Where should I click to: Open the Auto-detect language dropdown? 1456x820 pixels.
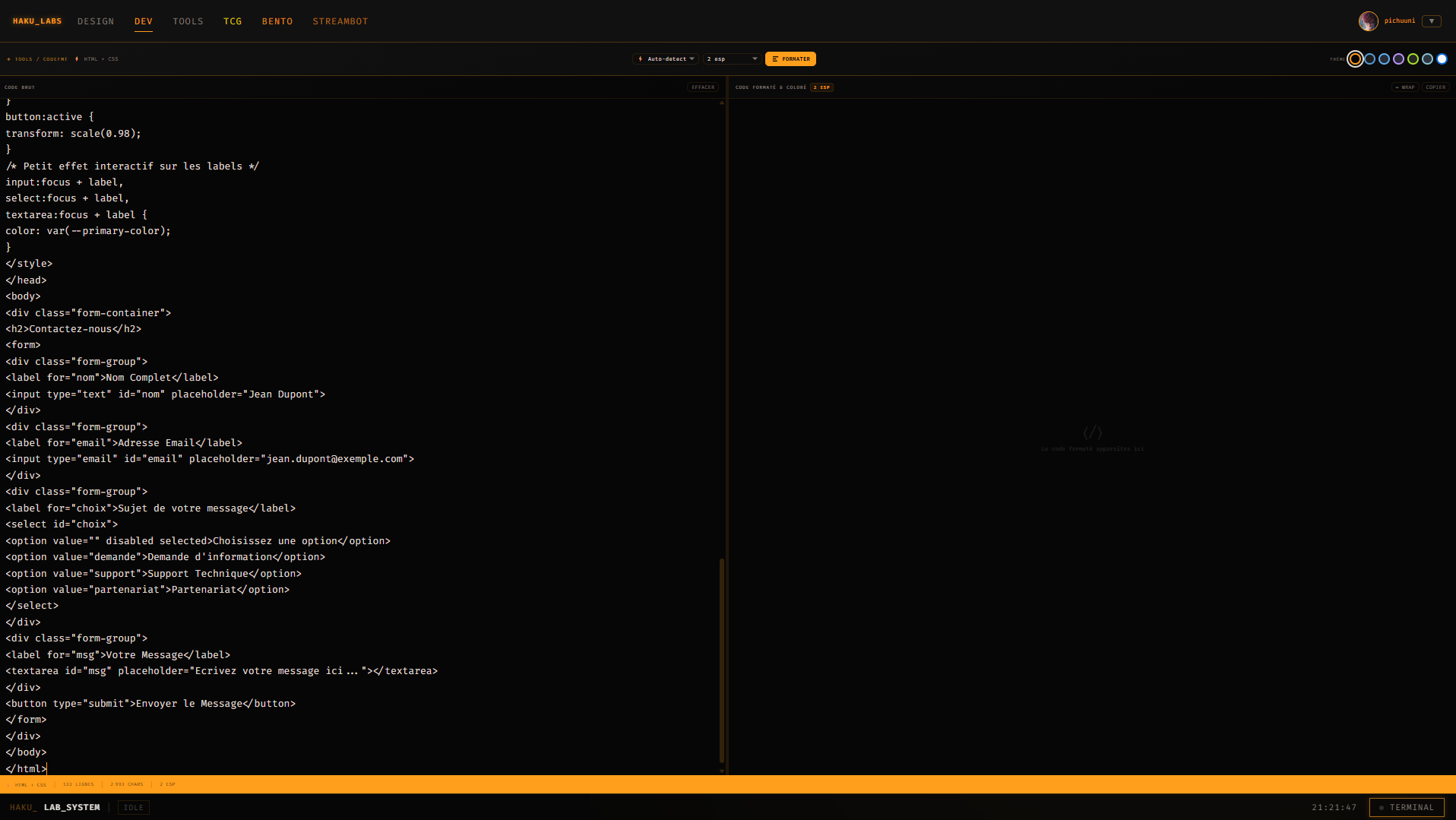coord(666,59)
